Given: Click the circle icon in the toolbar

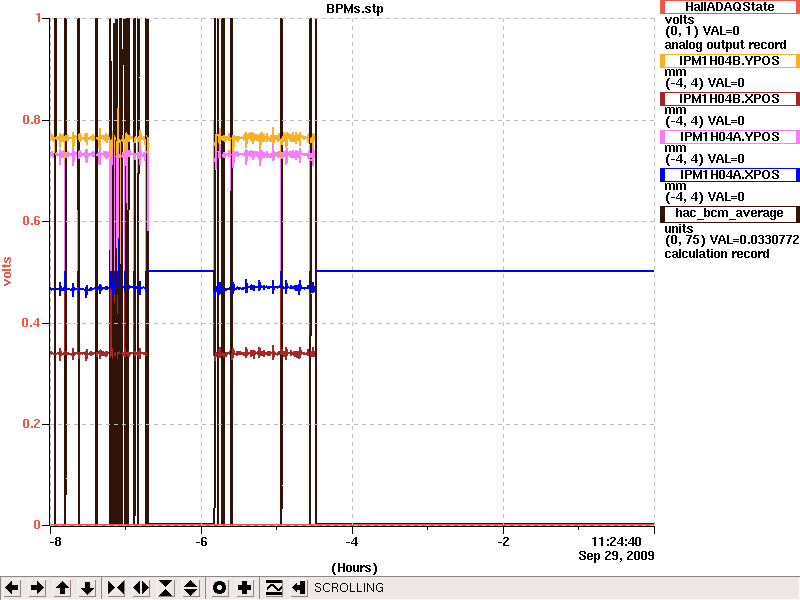Looking at the screenshot, I should point(219,588).
